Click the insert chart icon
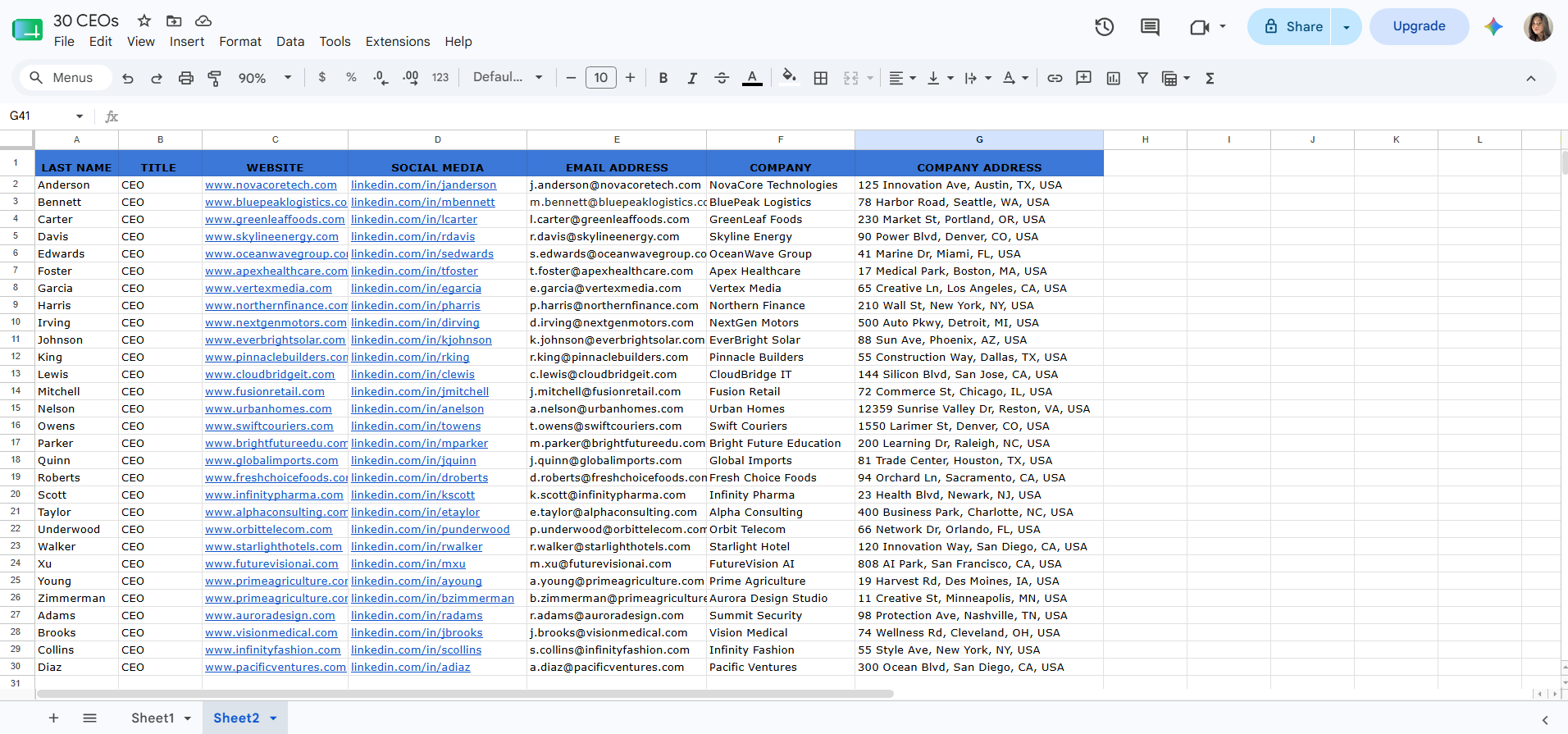1568x734 pixels. coord(1113,78)
